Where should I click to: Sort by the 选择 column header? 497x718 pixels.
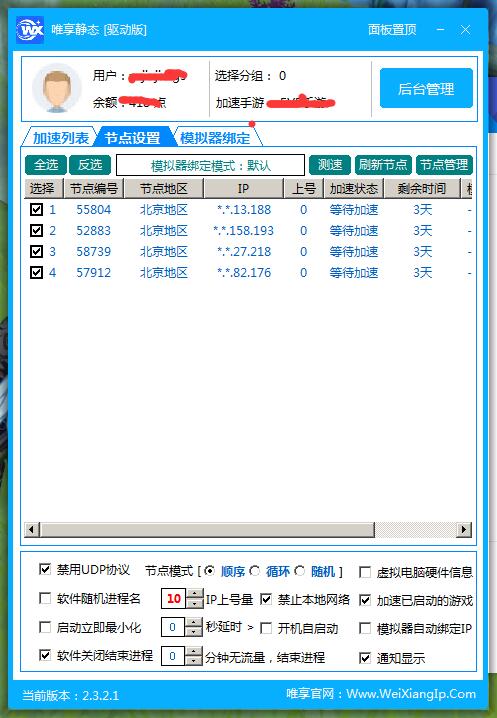tap(42, 188)
